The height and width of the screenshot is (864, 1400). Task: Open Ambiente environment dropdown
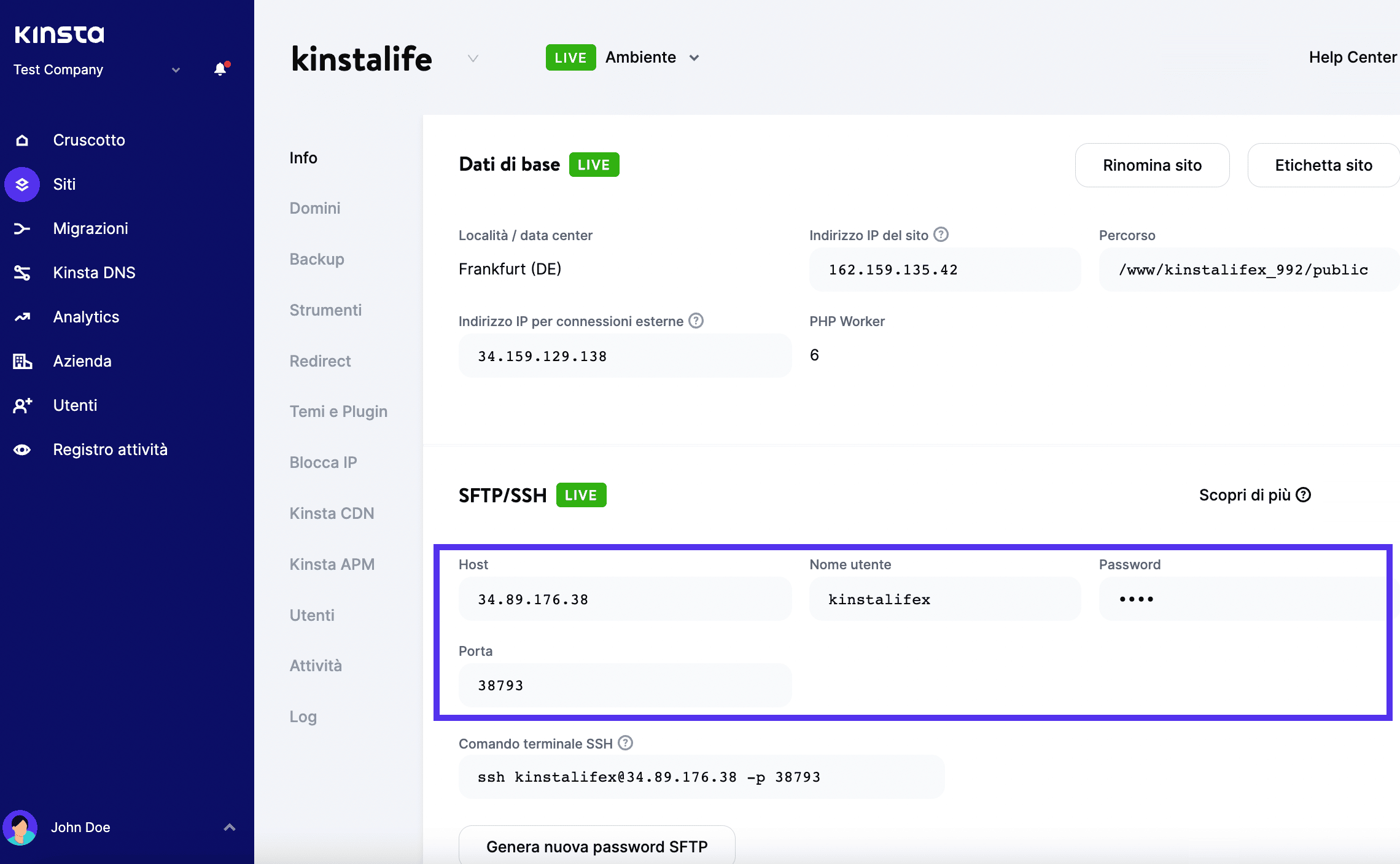click(x=652, y=57)
